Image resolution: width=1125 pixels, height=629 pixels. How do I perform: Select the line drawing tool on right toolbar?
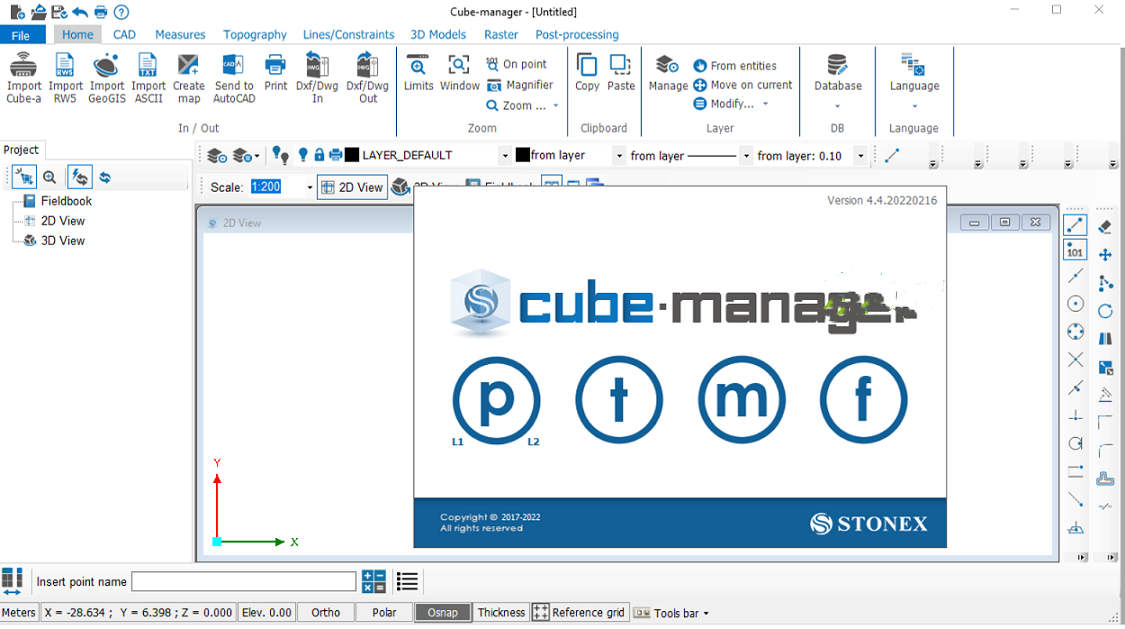(x=1075, y=225)
